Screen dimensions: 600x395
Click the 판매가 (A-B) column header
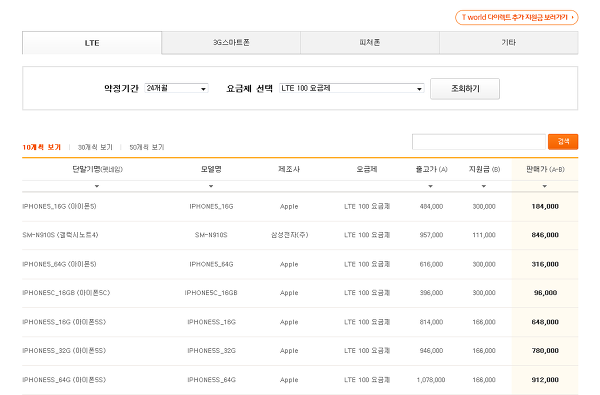tap(545, 169)
